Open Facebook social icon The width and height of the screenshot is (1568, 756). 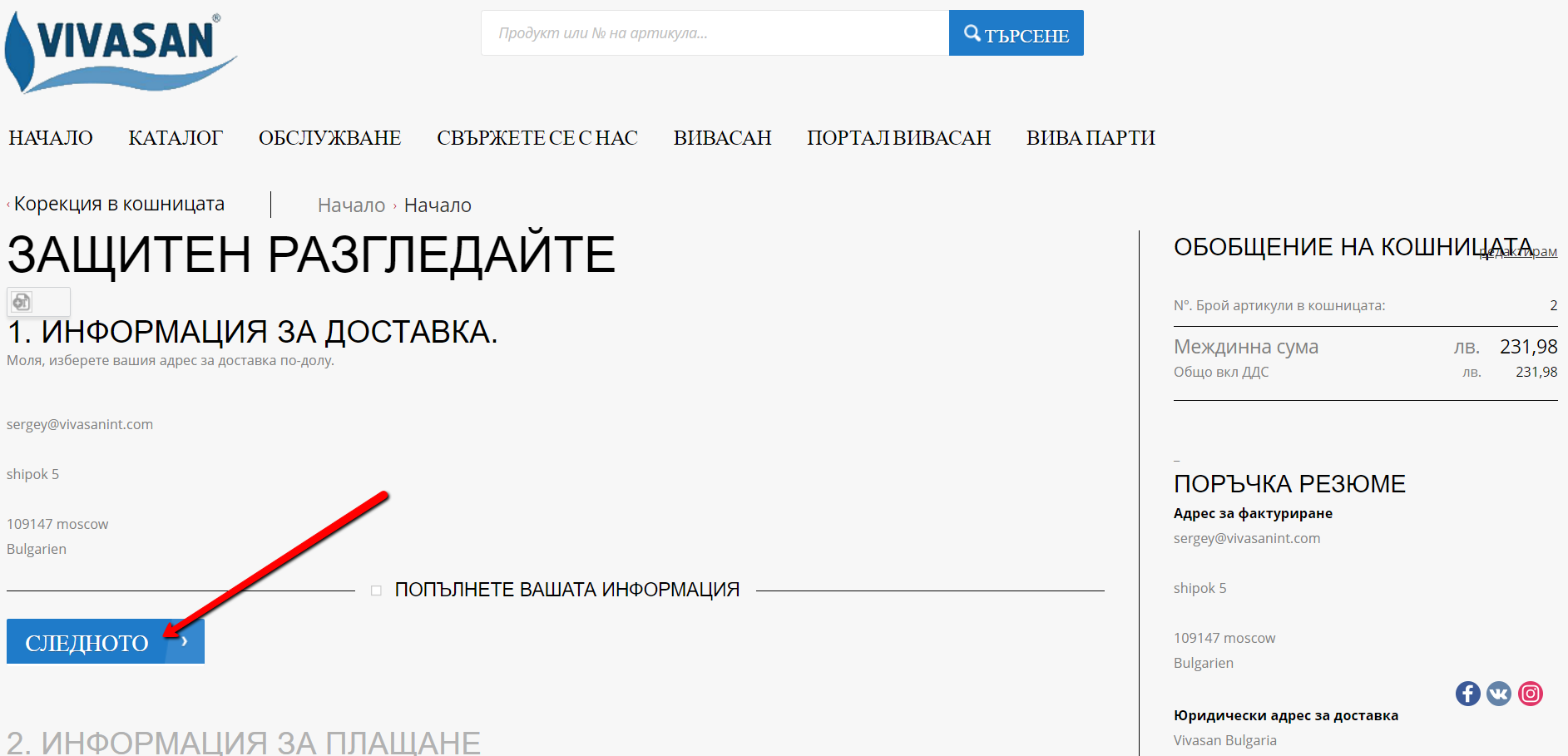[1468, 694]
